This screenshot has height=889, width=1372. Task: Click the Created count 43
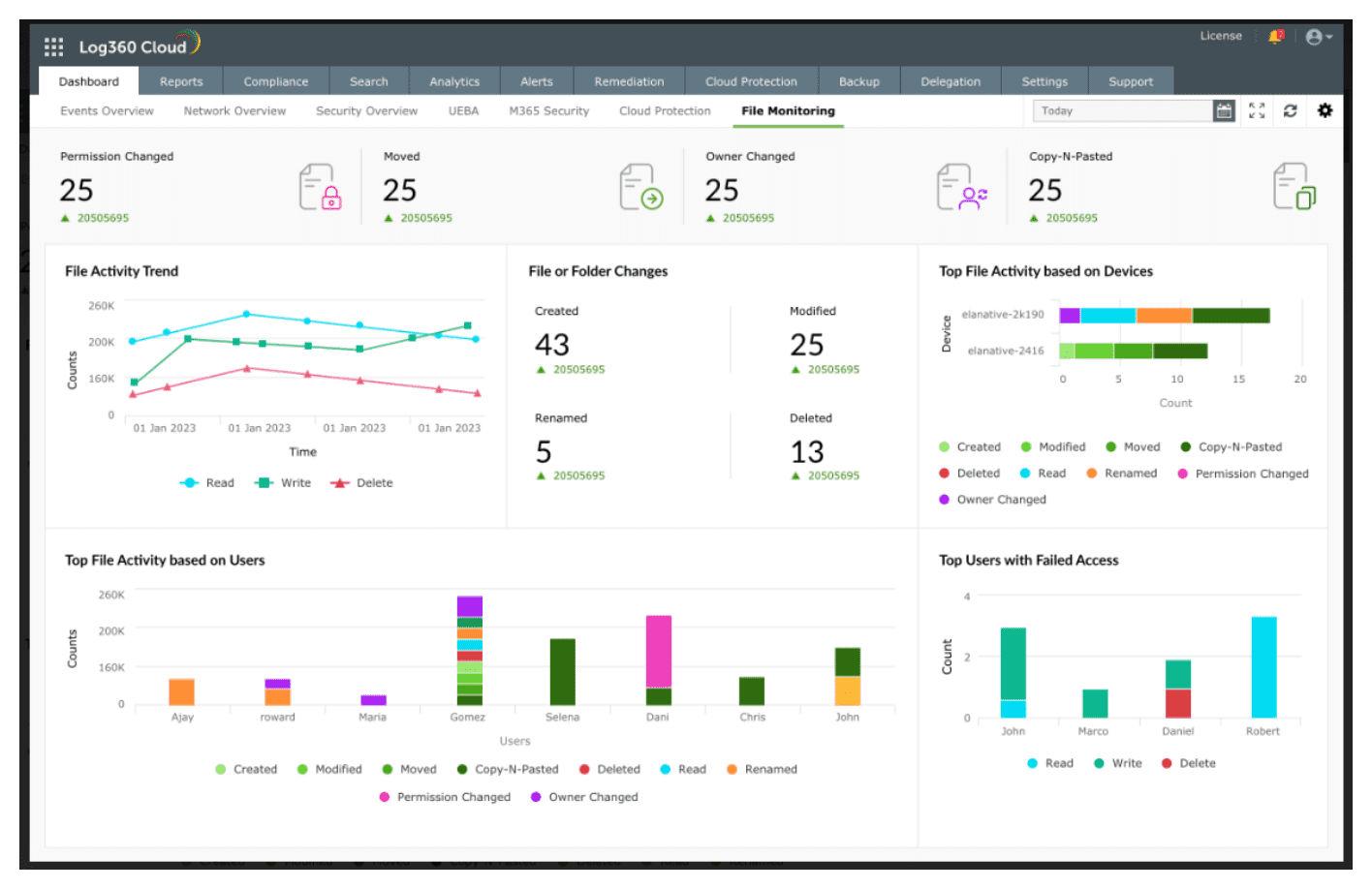[552, 345]
